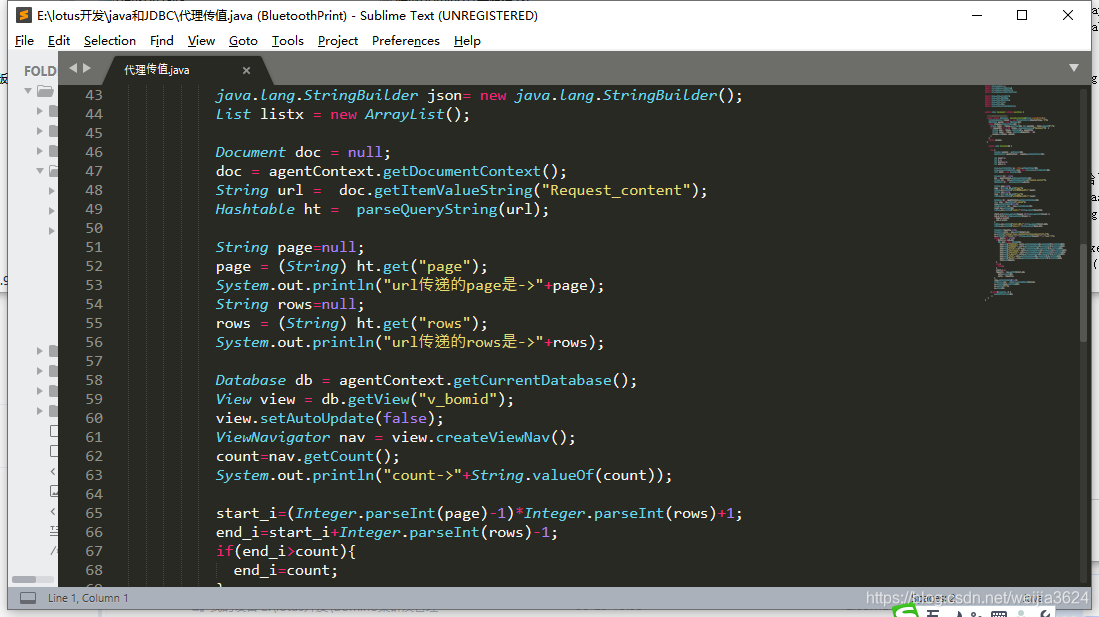The width and height of the screenshot is (1099, 617).
Task: Open the Find menu
Action: tap(162, 41)
